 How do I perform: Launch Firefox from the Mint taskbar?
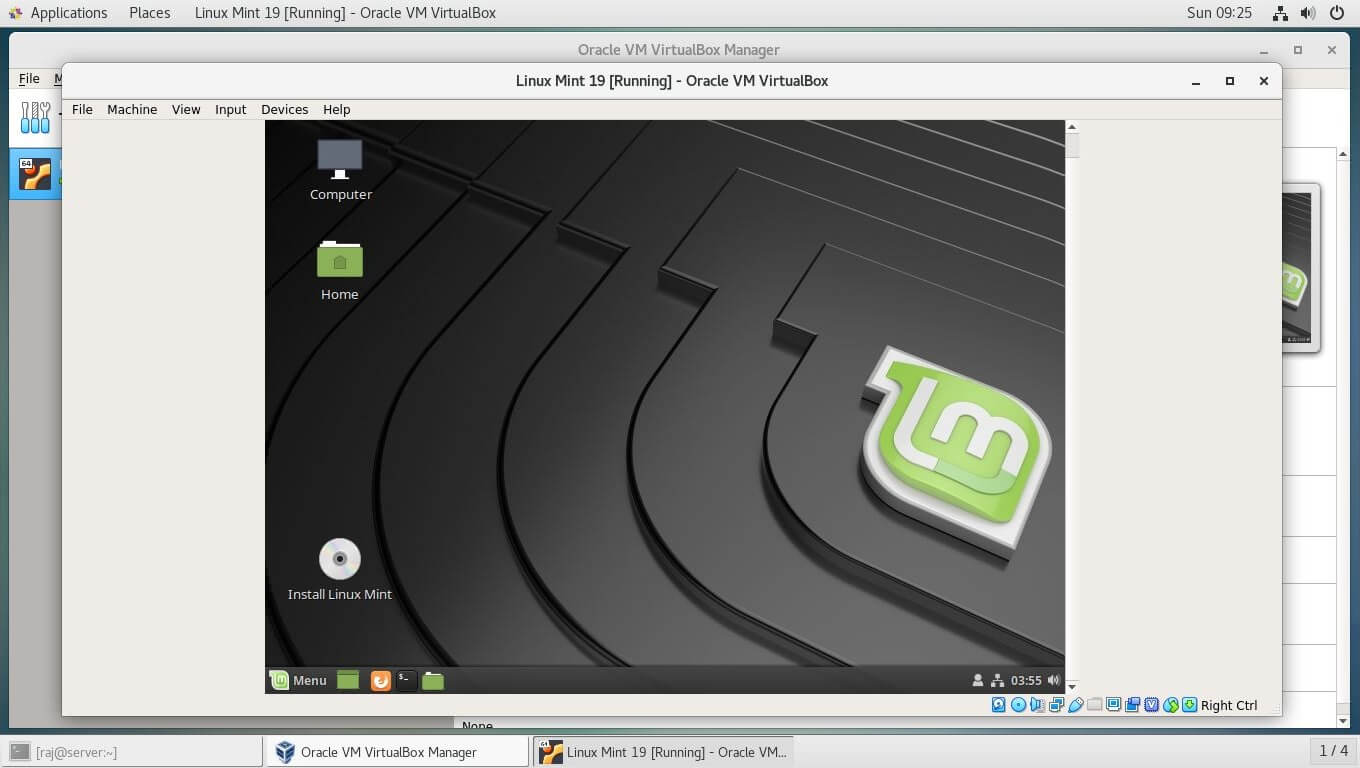(x=380, y=680)
